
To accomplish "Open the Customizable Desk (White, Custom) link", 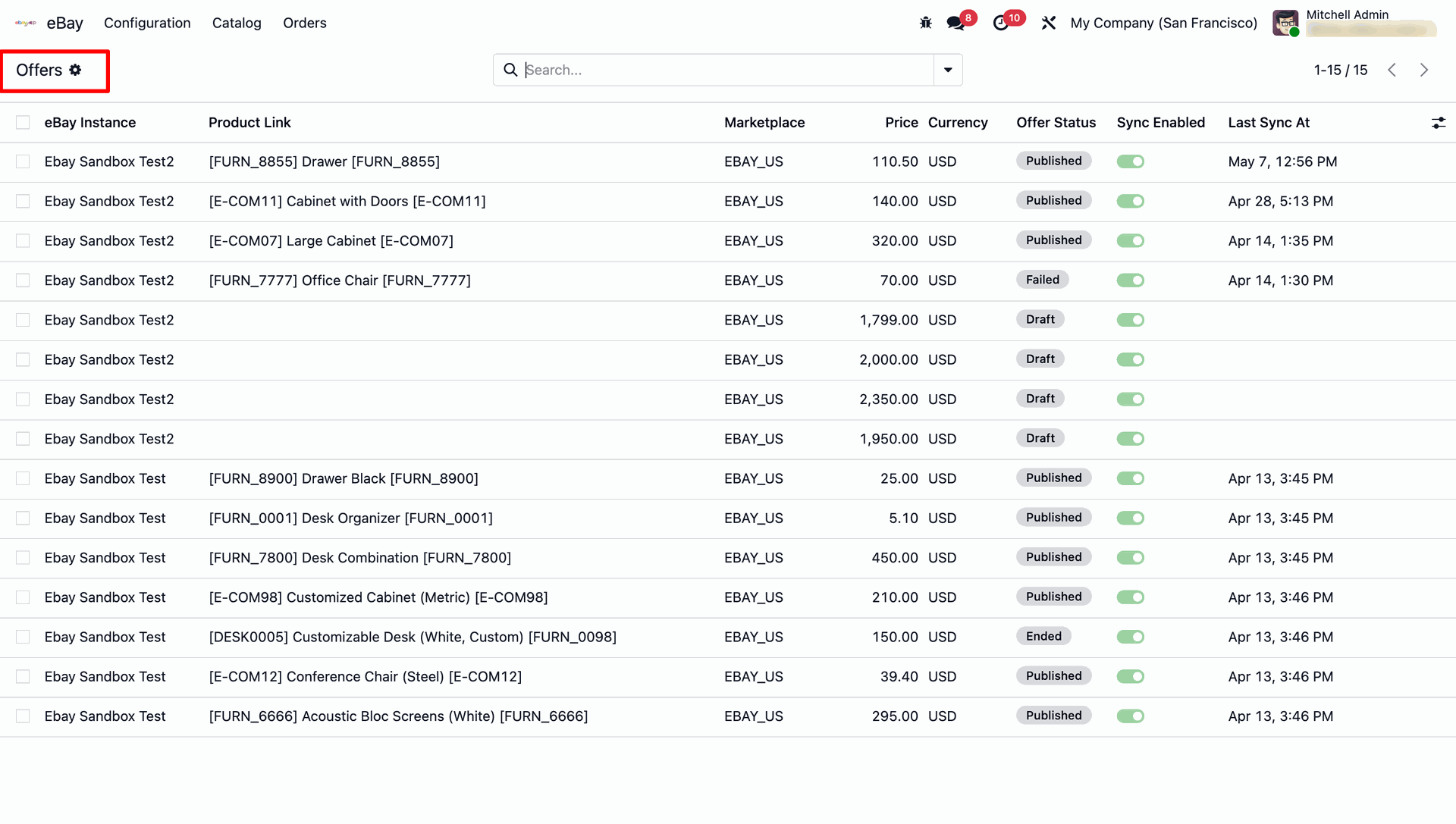I will click(413, 637).
